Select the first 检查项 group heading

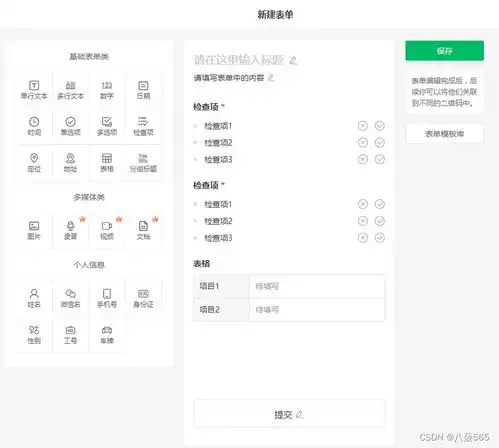point(206,107)
